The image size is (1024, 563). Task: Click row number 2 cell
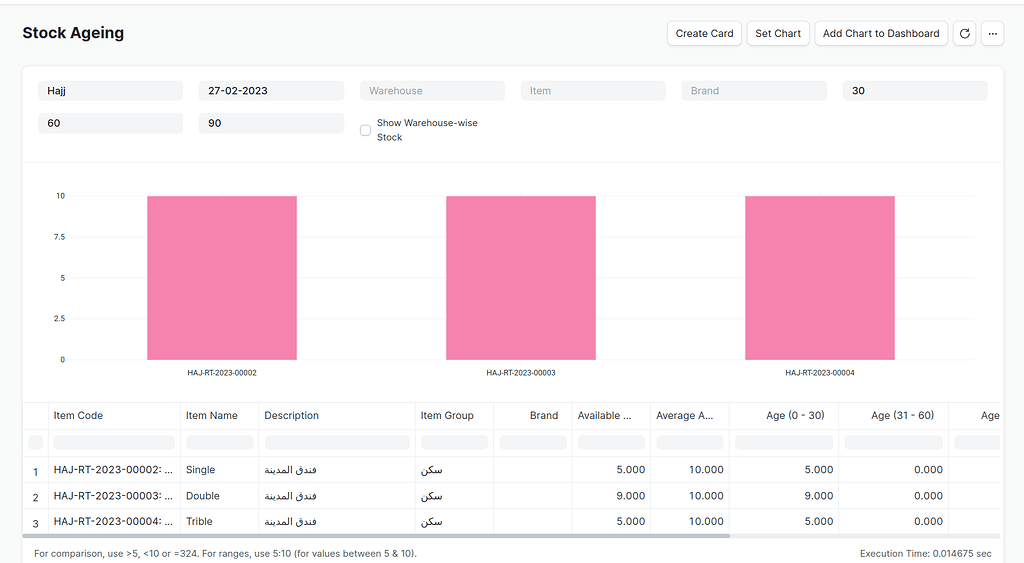click(36, 497)
